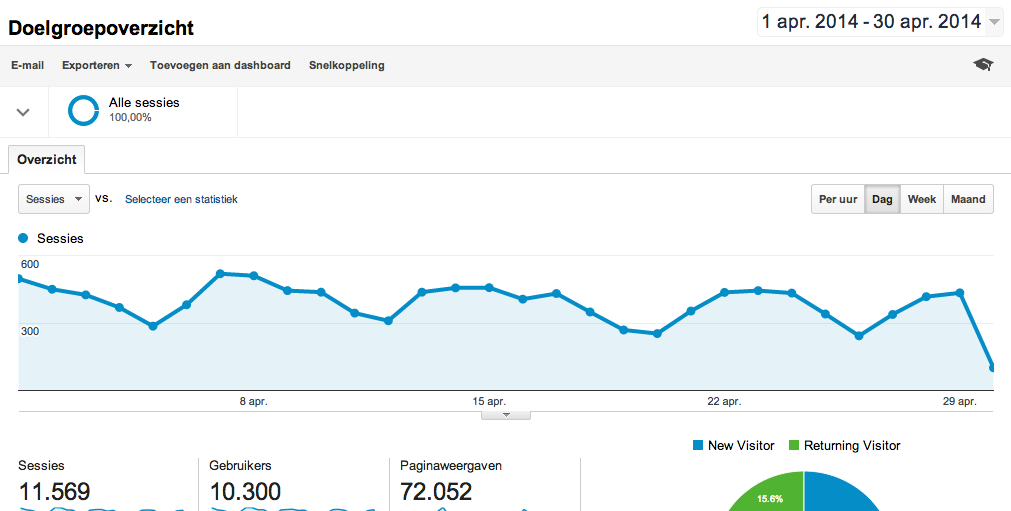Viewport: 1011px width, 511px height.
Task: Switch to the Overzicht tab
Action: coord(46,160)
